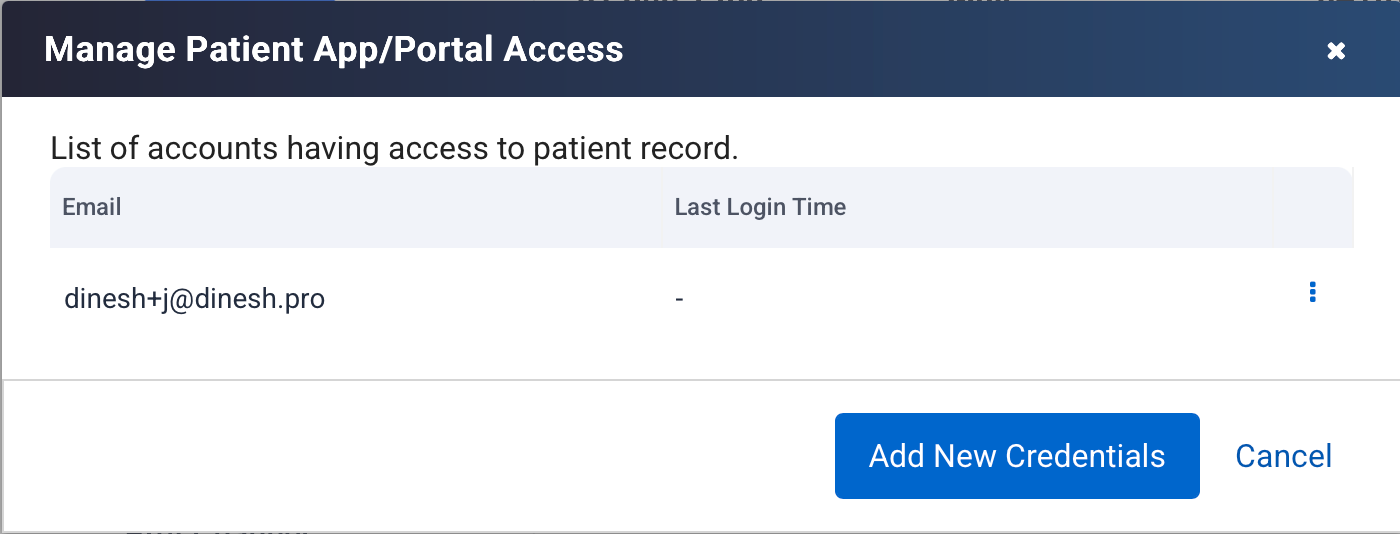
Task: Click the Email column header
Action: click(92, 207)
